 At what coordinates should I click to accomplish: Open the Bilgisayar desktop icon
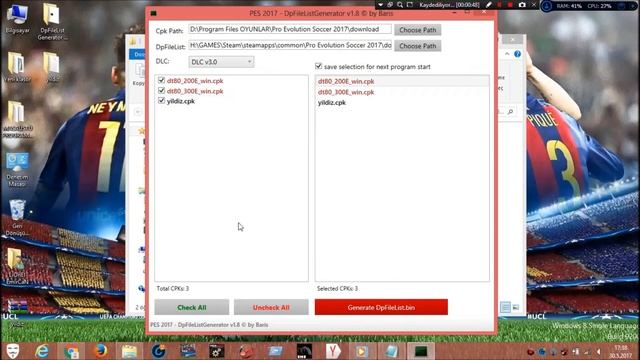pos(17,19)
